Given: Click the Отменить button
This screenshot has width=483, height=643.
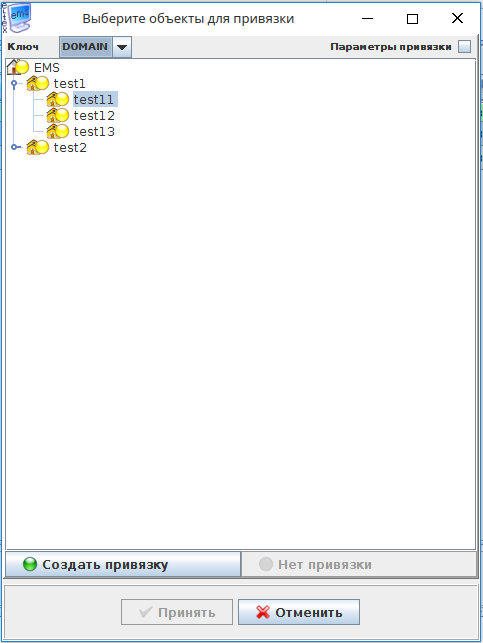Looking at the screenshot, I should [299, 612].
